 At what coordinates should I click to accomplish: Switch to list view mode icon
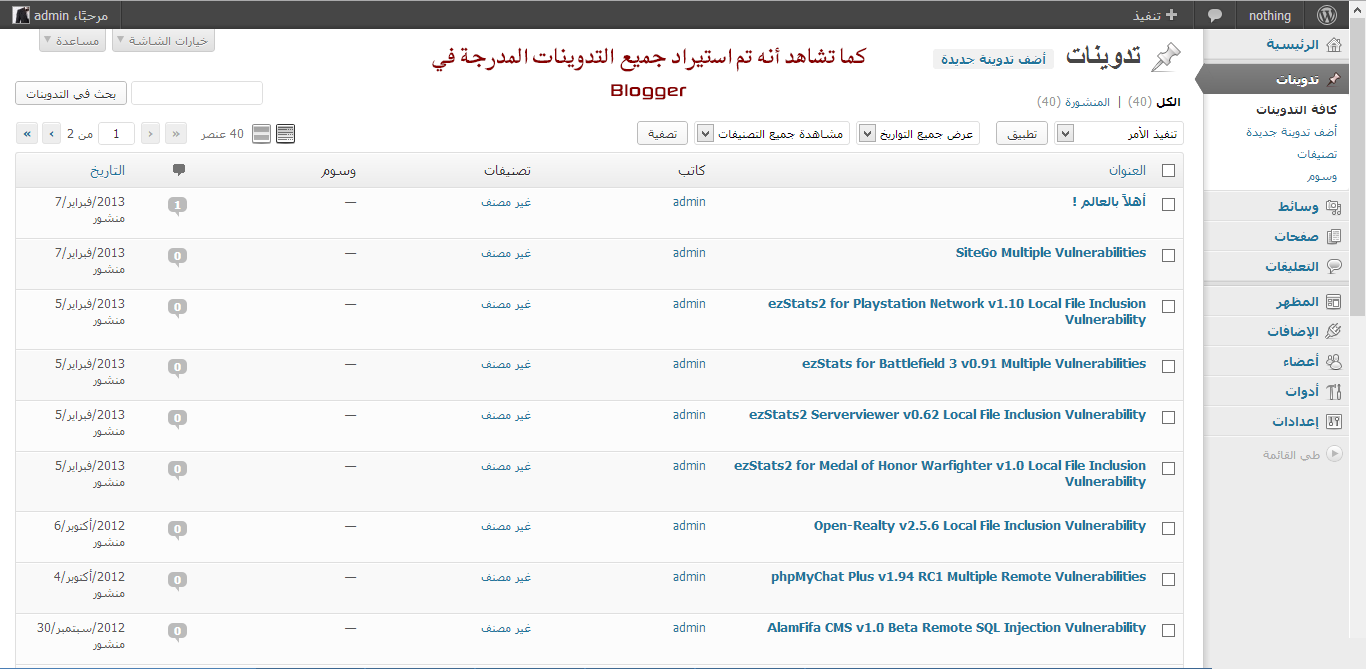(x=285, y=134)
